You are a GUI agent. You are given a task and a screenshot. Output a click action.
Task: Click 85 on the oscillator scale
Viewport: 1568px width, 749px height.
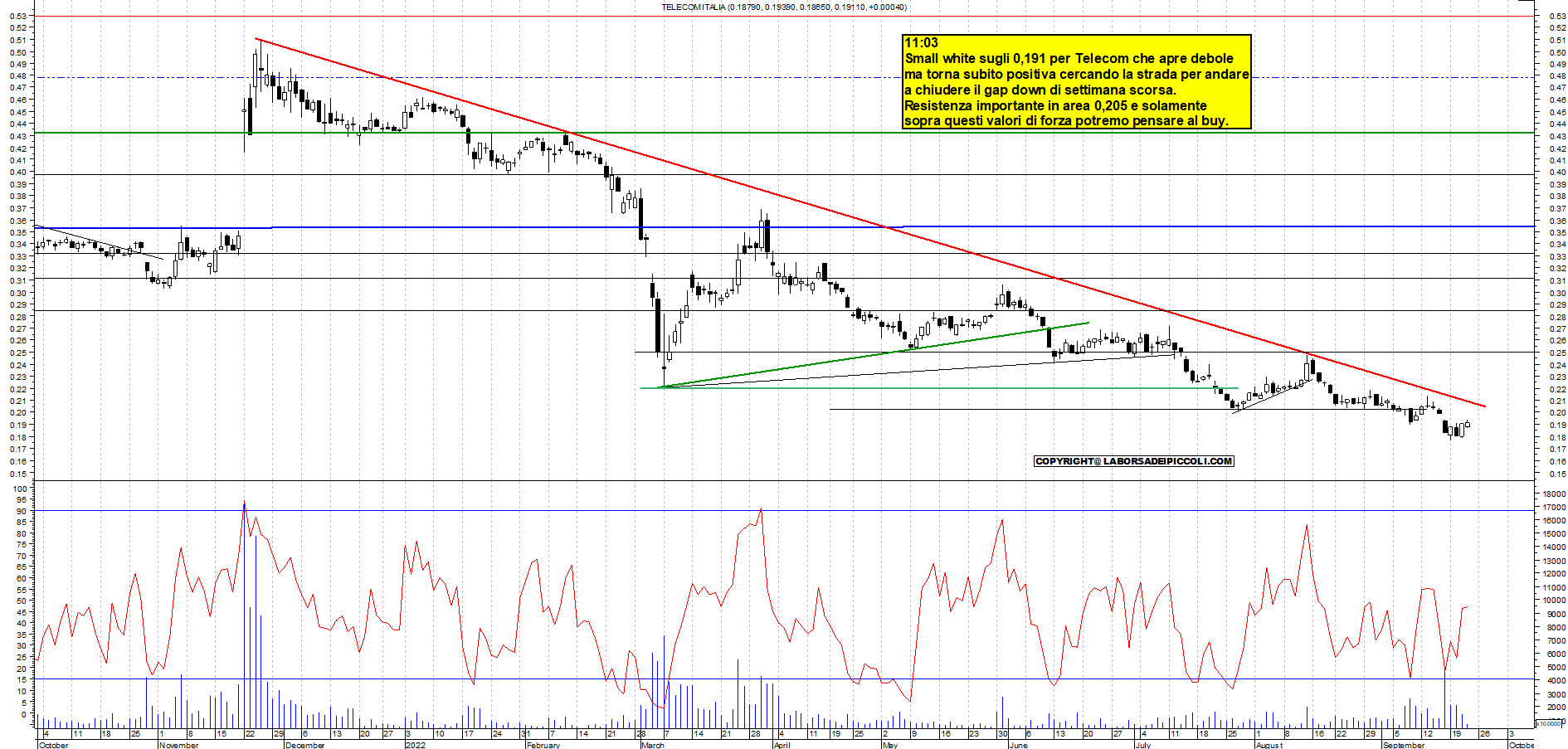tap(22, 523)
